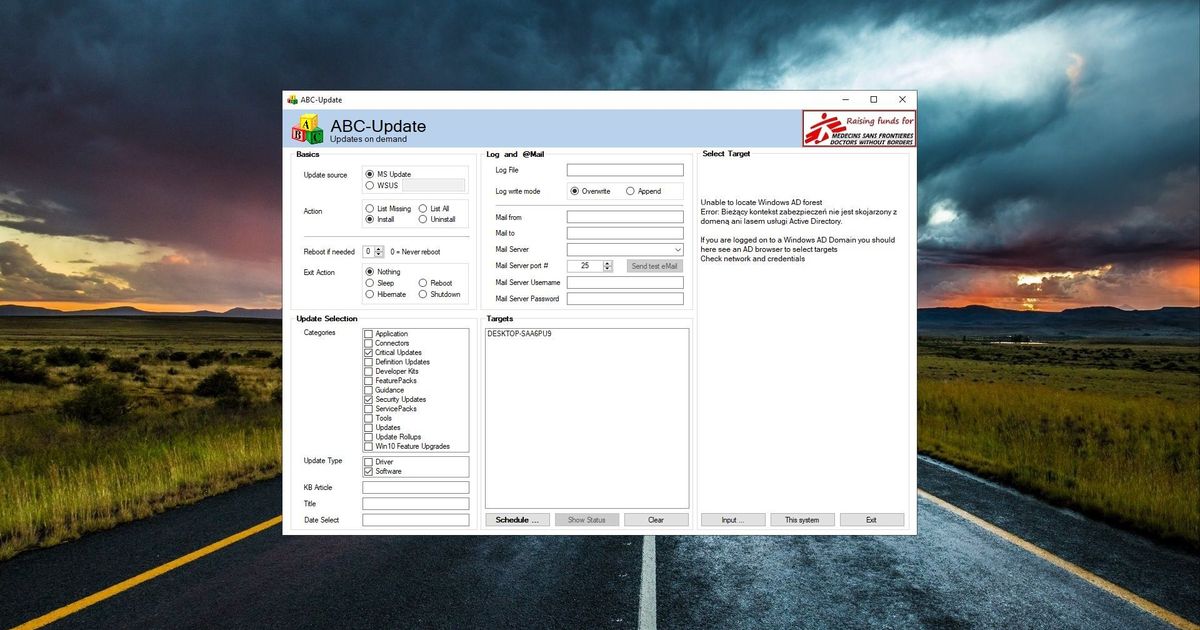Click the Mail Server Password field
The image size is (1200, 630).
[625, 299]
